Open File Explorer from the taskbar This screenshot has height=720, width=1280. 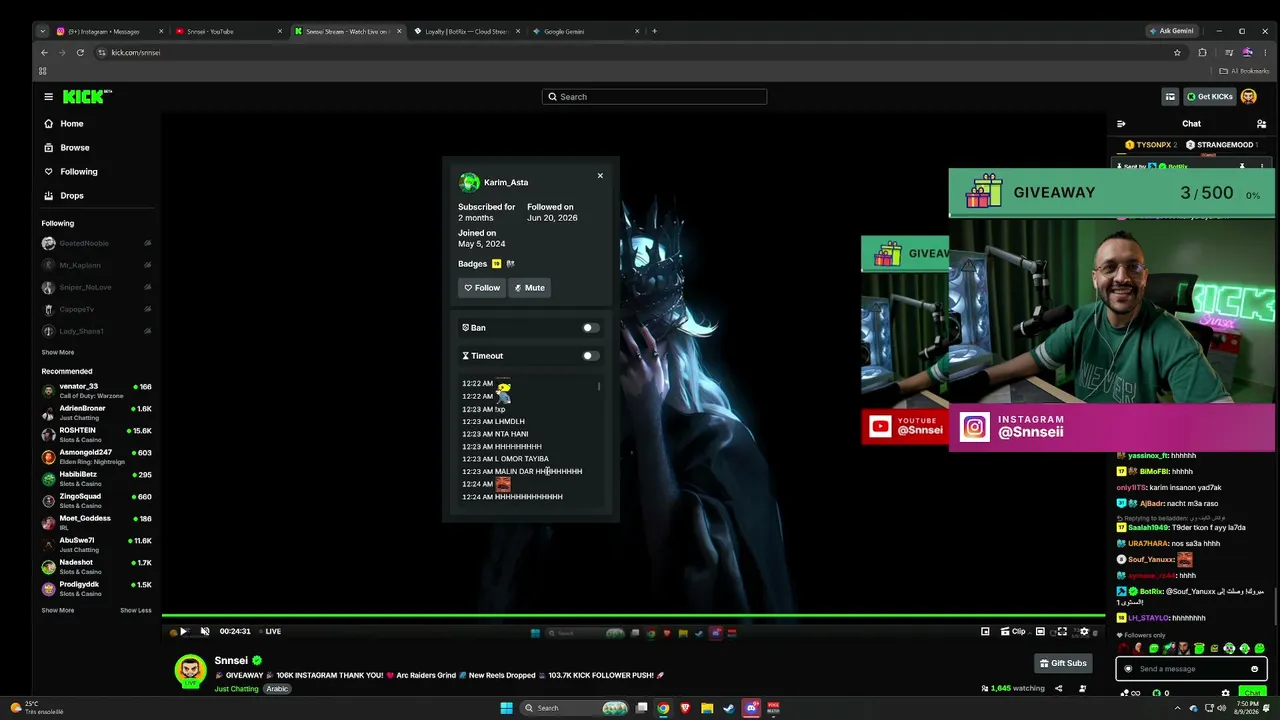707,708
